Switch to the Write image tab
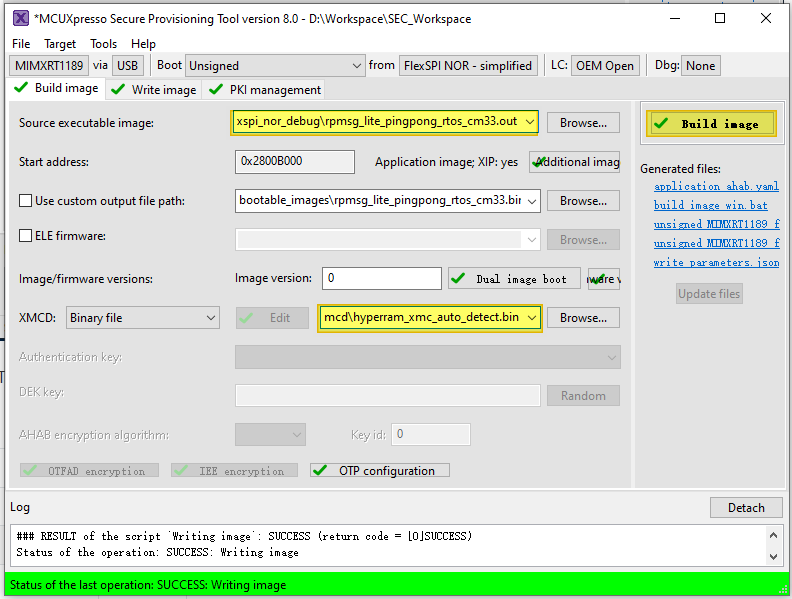The width and height of the screenshot is (792, 599). (154, 90)
